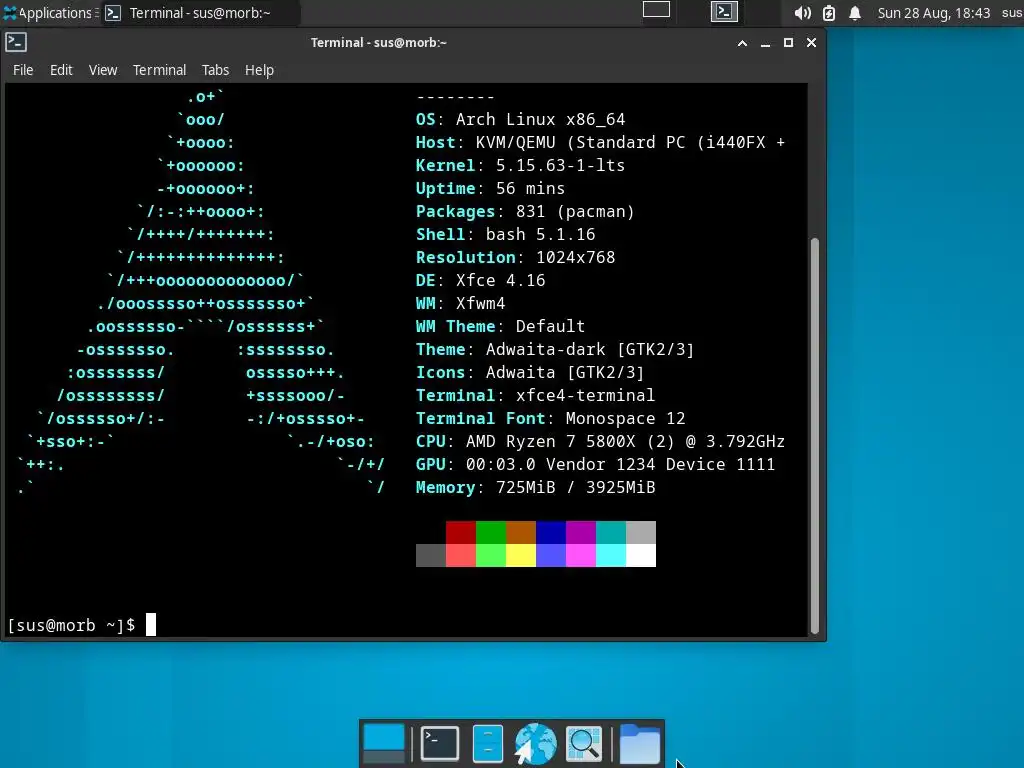Screen dimensions: 1024x768
Task: Click the 'OS: Arch Linux x86_64' line
Action: click(520, 120)
